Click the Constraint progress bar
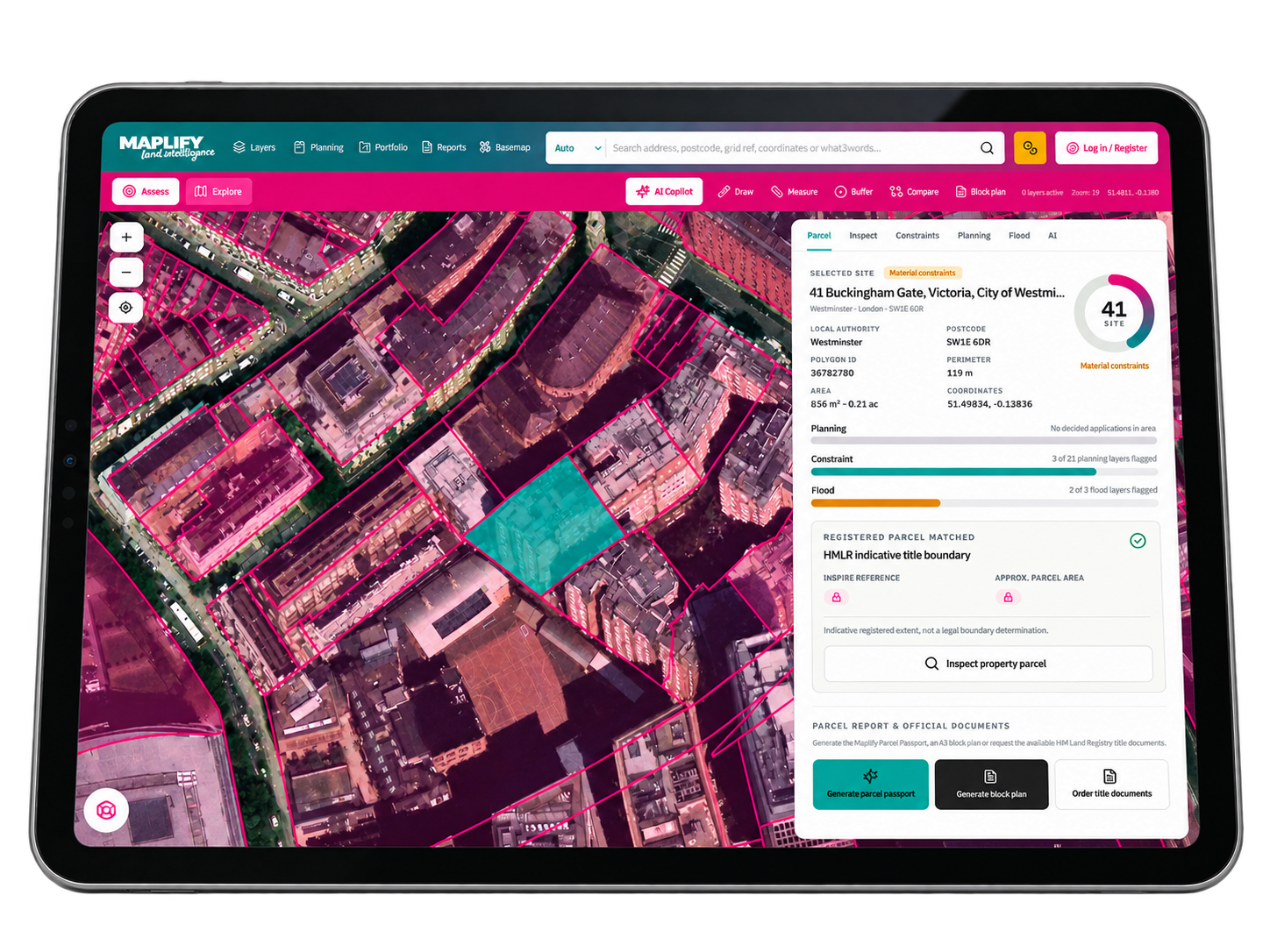Viewport: 1270px width, 952px height. click(x=983, y=472)
